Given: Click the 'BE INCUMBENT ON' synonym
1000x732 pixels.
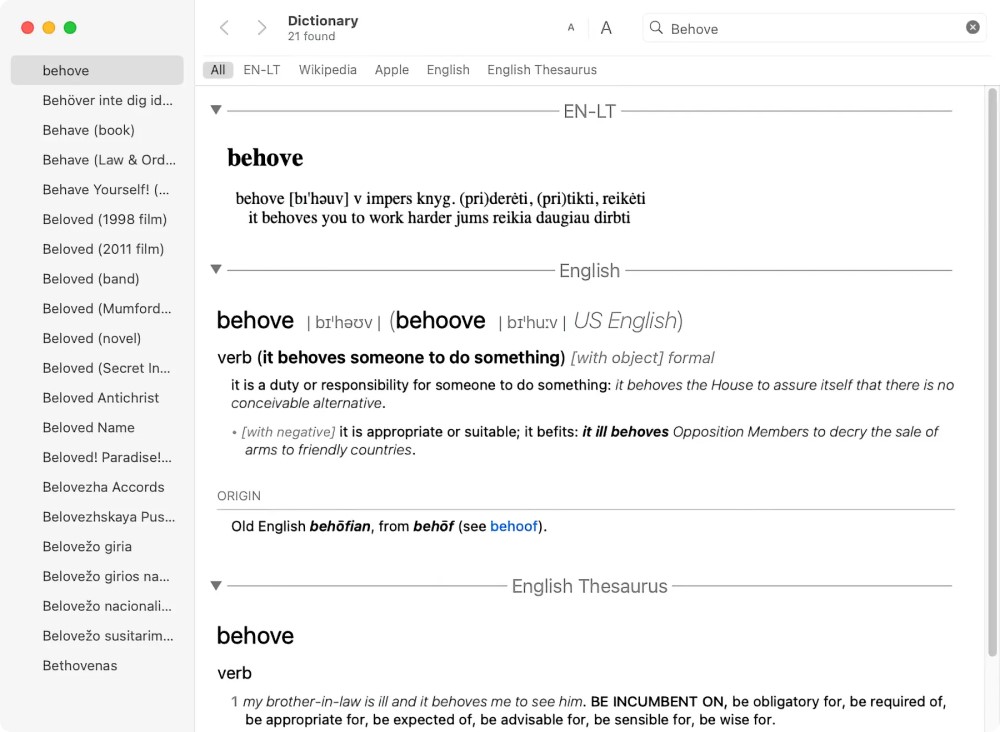Looking at the screenshot, I should click(x=657, y=701).
